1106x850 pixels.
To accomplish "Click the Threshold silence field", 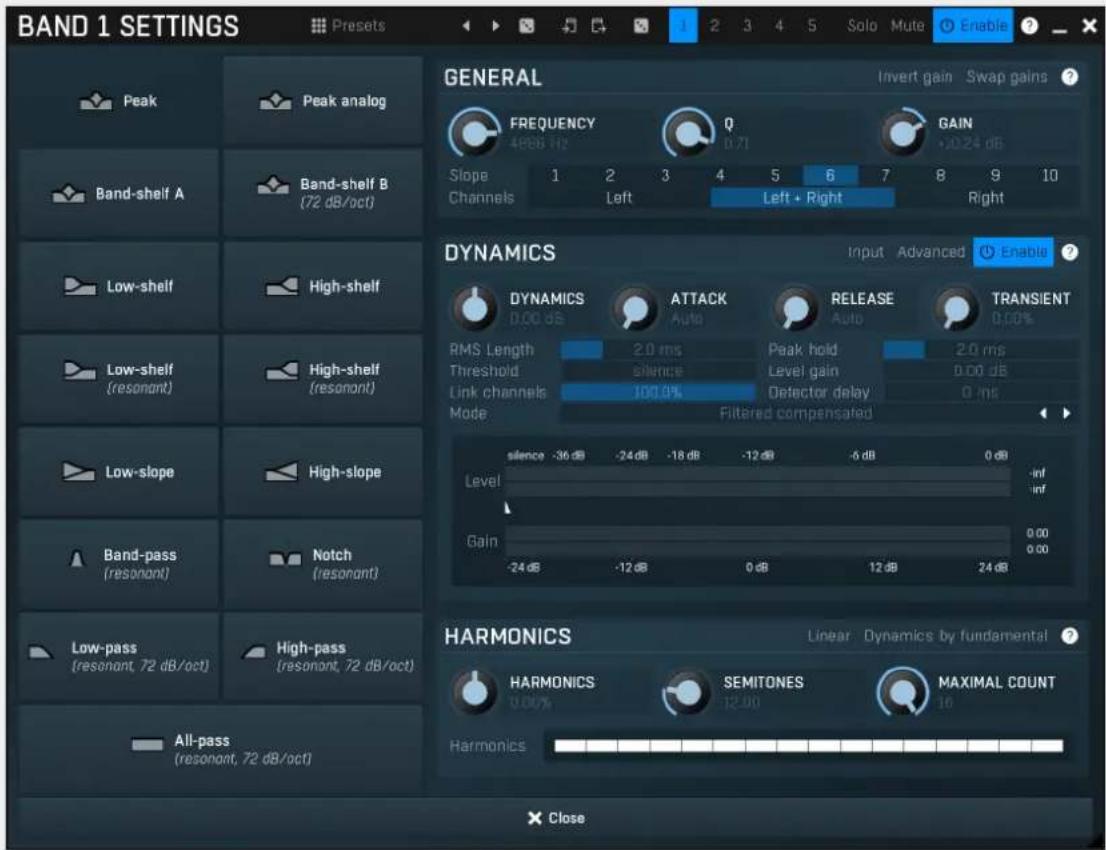I will 657,371.
